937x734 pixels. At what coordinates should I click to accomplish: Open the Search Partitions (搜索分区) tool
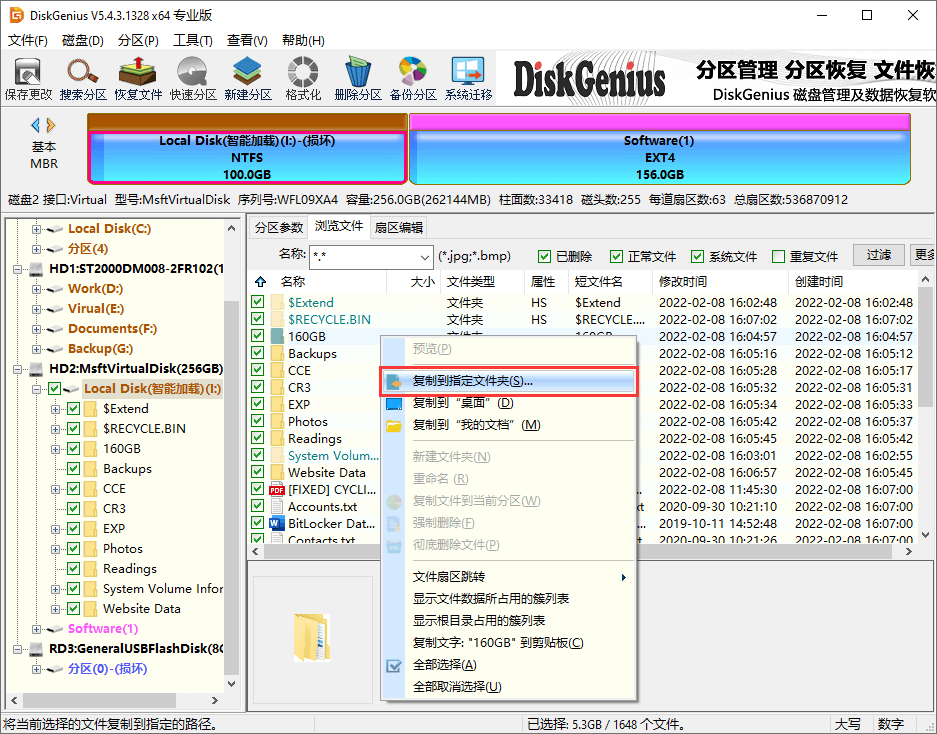[83, 79]
